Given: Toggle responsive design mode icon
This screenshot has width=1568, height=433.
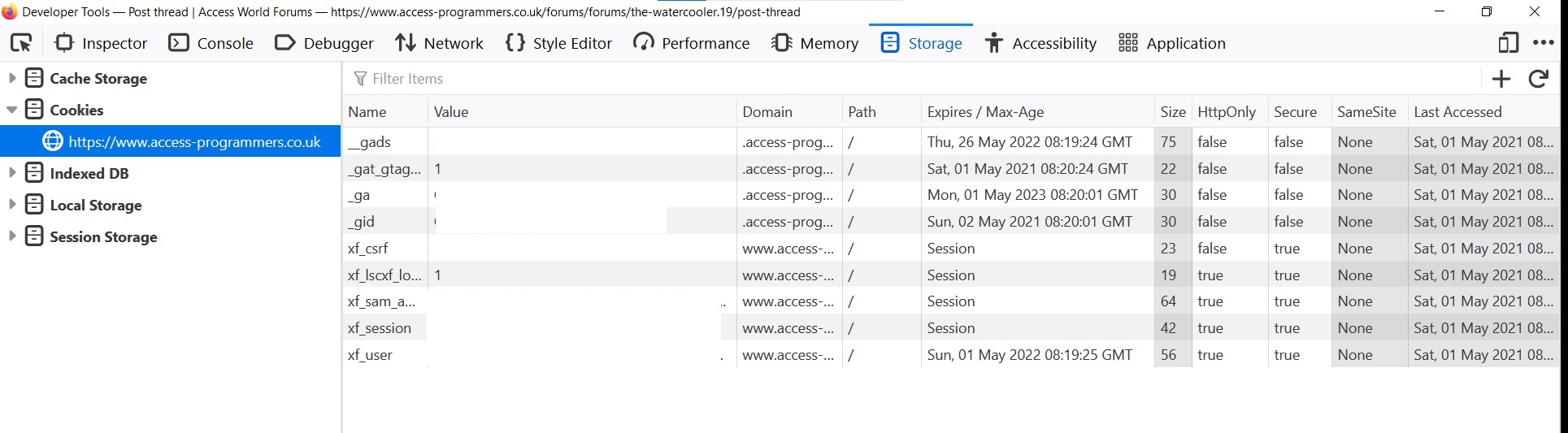Looking at the screenshot, I should tap(1508, 43).
